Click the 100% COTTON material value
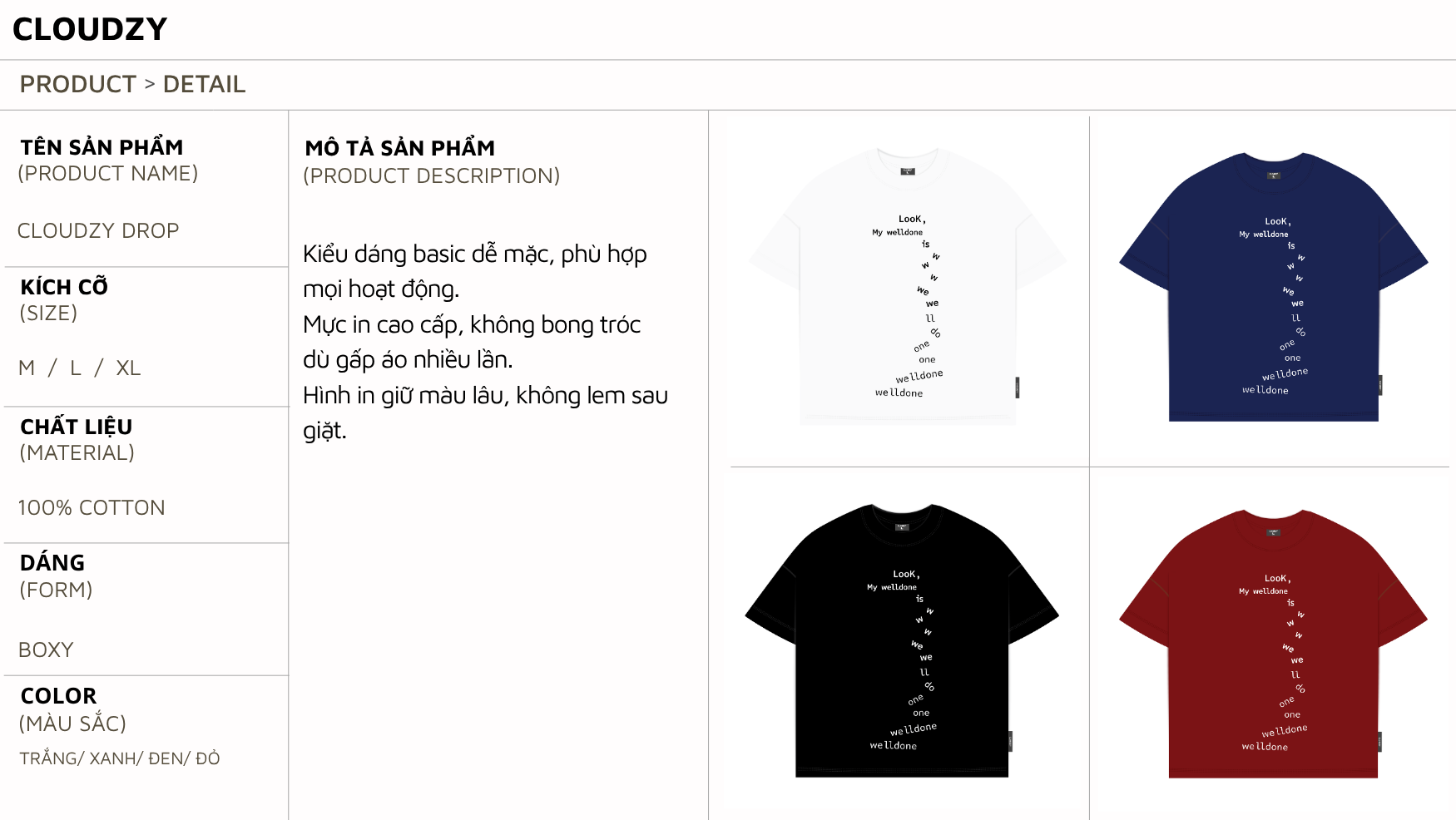Screen dimensions: 1456x820 [92, 507]
